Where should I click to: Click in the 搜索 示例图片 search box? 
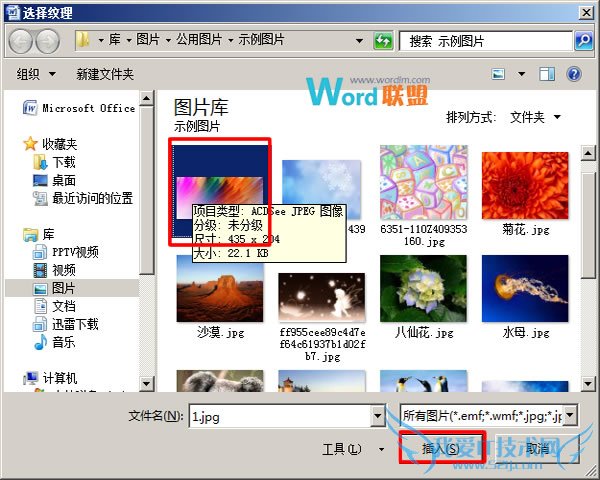click(486, 41)
